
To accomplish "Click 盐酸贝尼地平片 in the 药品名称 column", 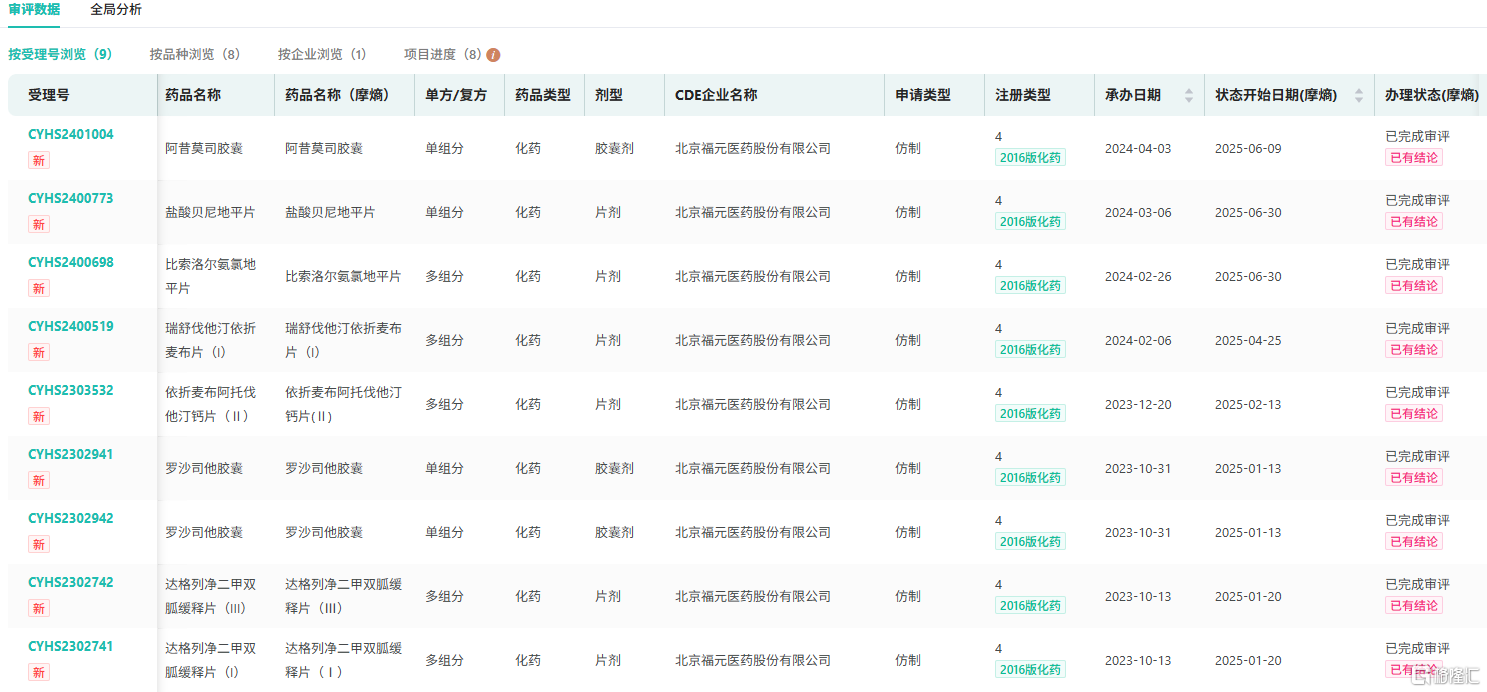I will click(x=210, y=212).
